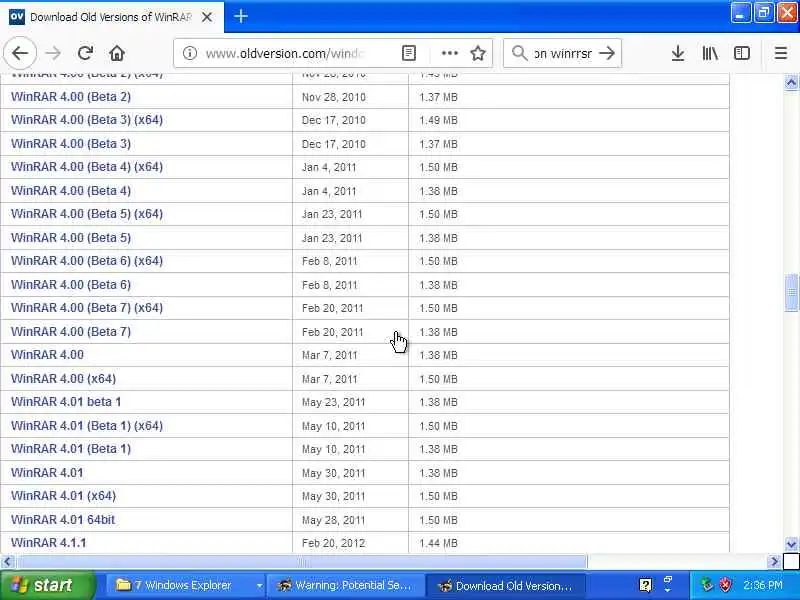
Task: Click the horizontal scrollbar thumb
Action: pos(301,562)
